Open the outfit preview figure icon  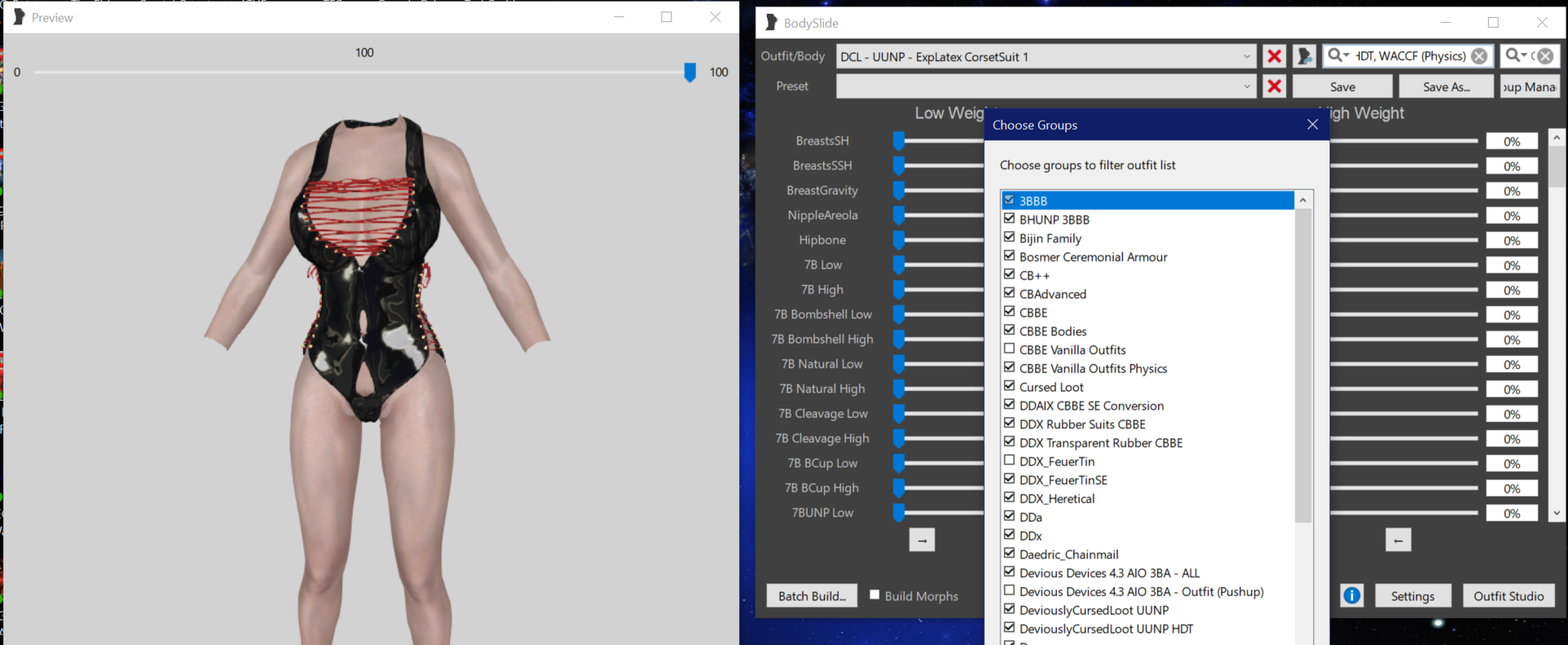1304,56
